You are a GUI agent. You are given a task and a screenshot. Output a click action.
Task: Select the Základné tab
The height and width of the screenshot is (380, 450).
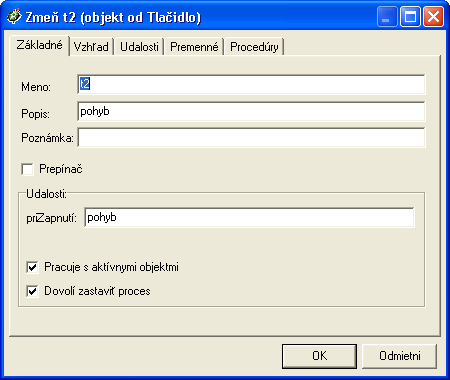pos(39,45)
